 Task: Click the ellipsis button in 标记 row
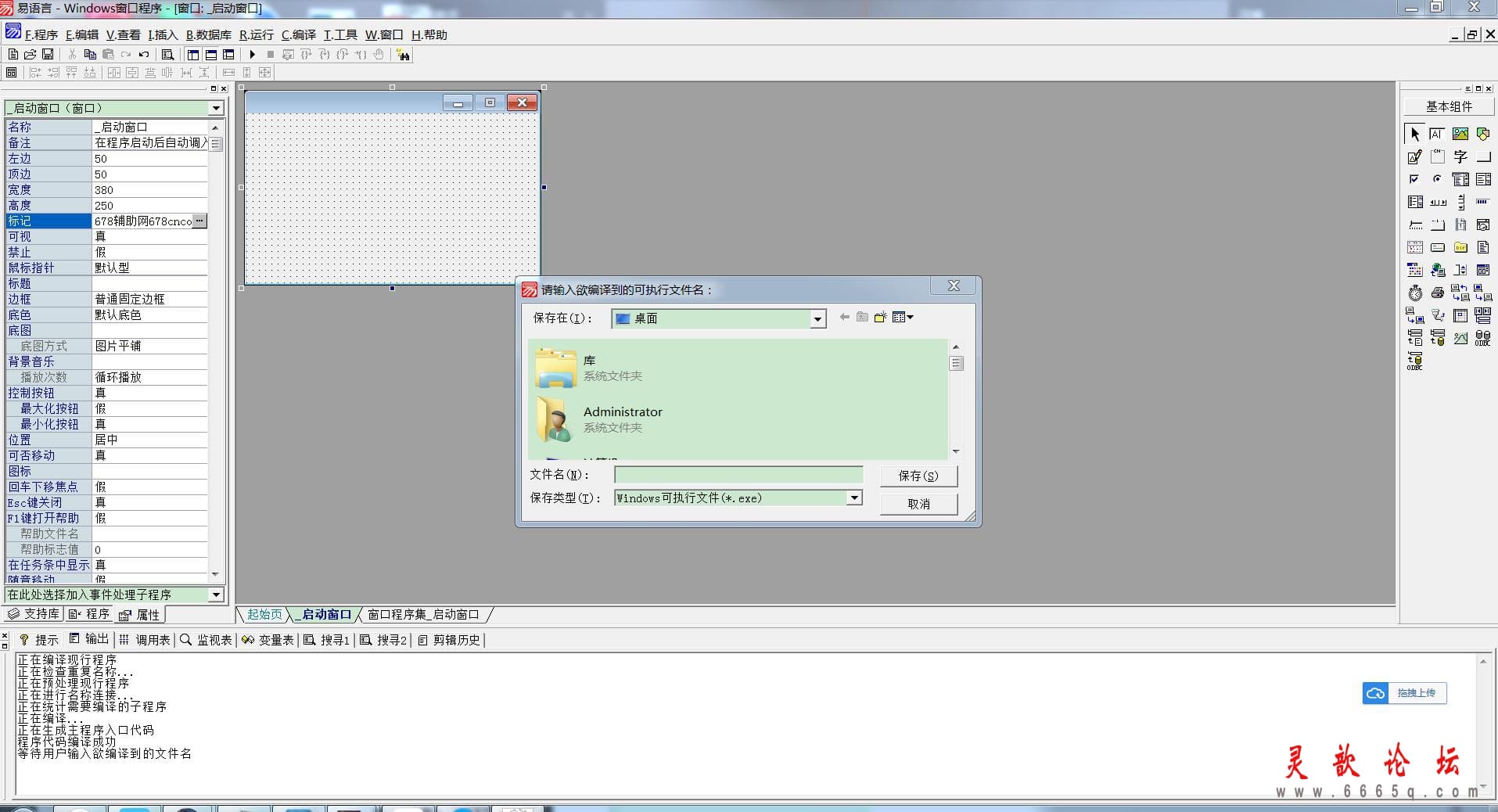199,221
